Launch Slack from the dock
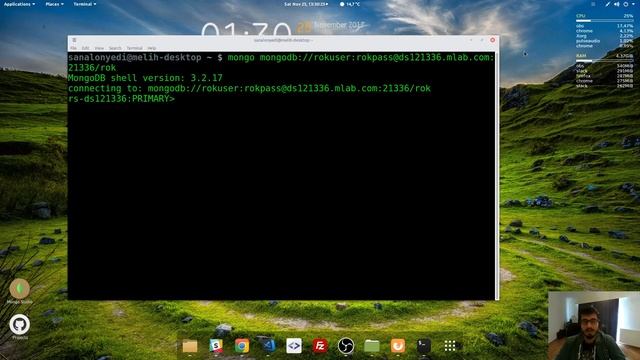This screenshot has width=640, height=360. (216, 346)
